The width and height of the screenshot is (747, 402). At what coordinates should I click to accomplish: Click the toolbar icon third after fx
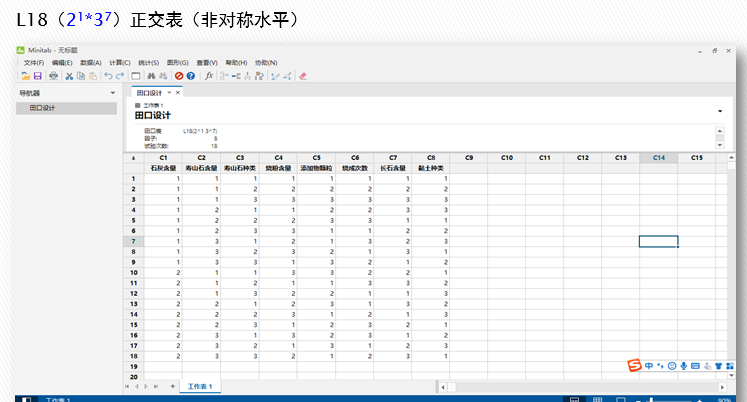247,76
